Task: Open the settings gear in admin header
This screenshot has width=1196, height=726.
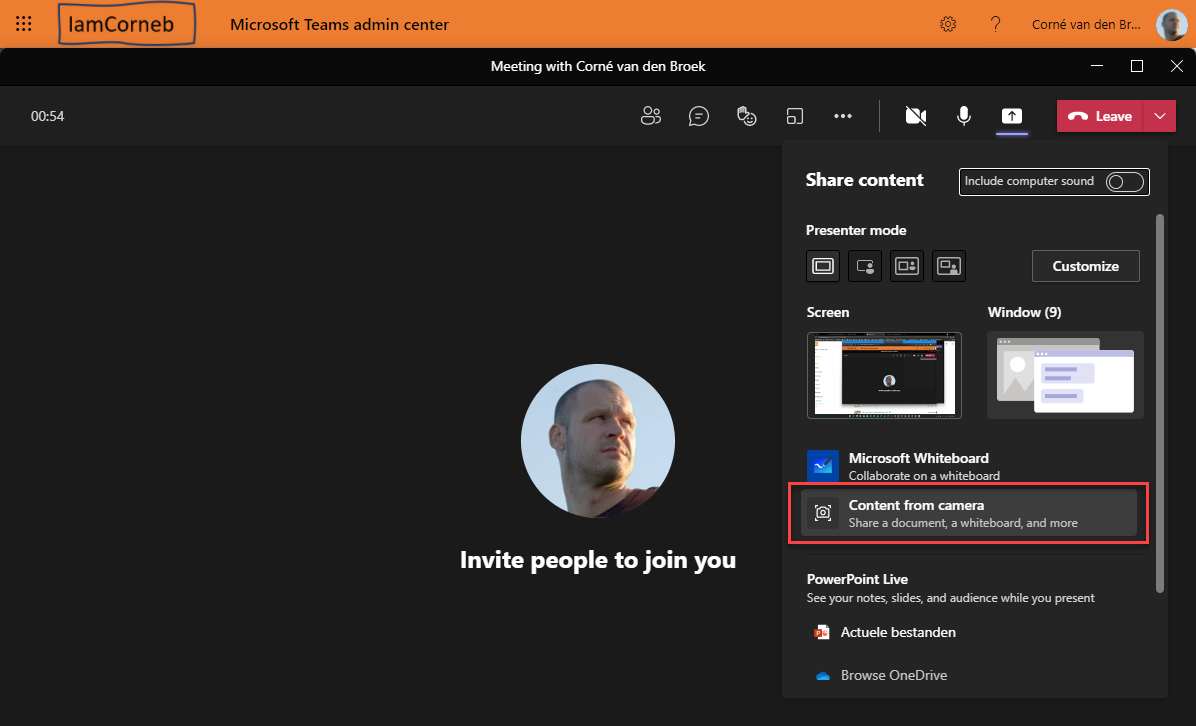Action: (948, 24)
